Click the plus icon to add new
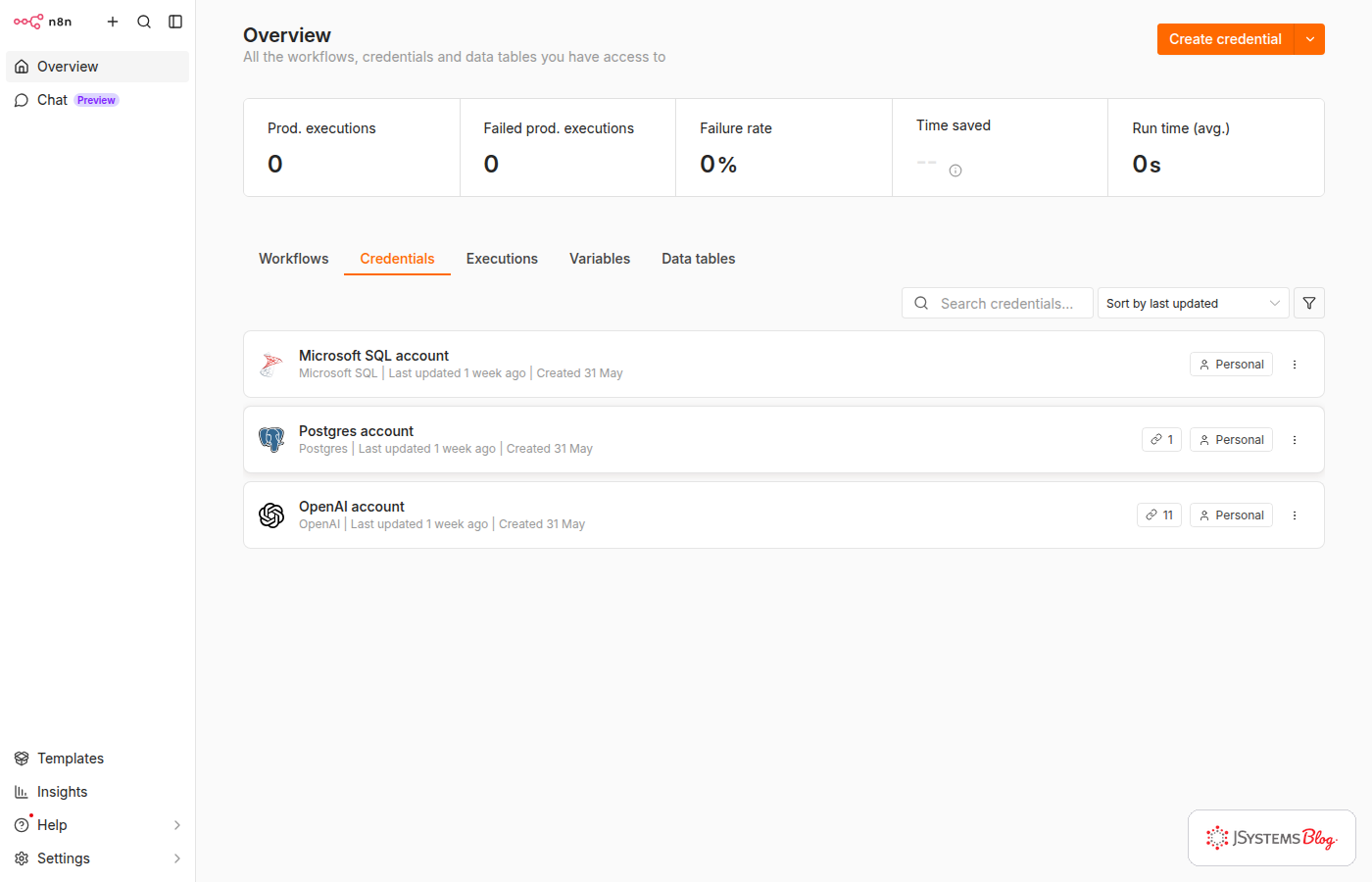Viewport: 1372px width, 882px height. (x=113, y=22)
